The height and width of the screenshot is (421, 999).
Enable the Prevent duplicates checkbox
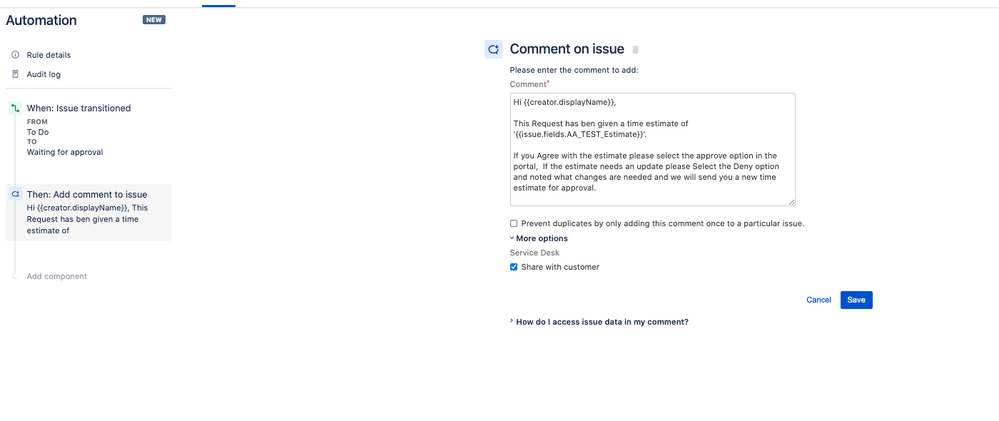(514, 224)
